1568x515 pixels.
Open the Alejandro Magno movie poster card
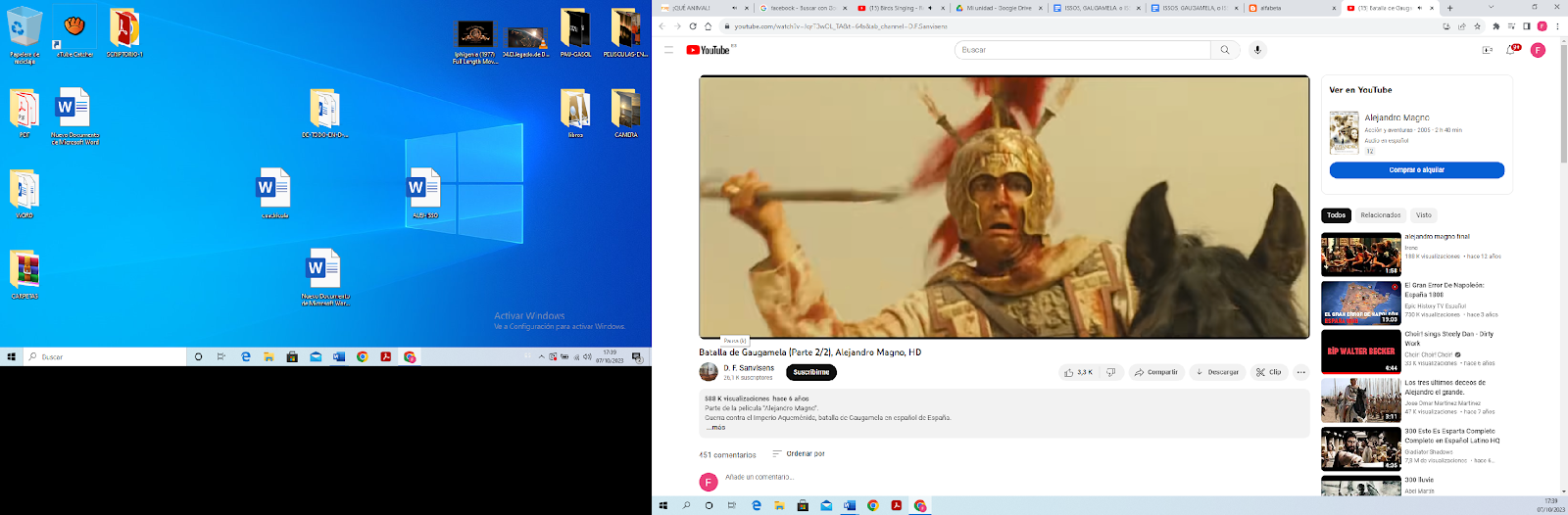1345,133
